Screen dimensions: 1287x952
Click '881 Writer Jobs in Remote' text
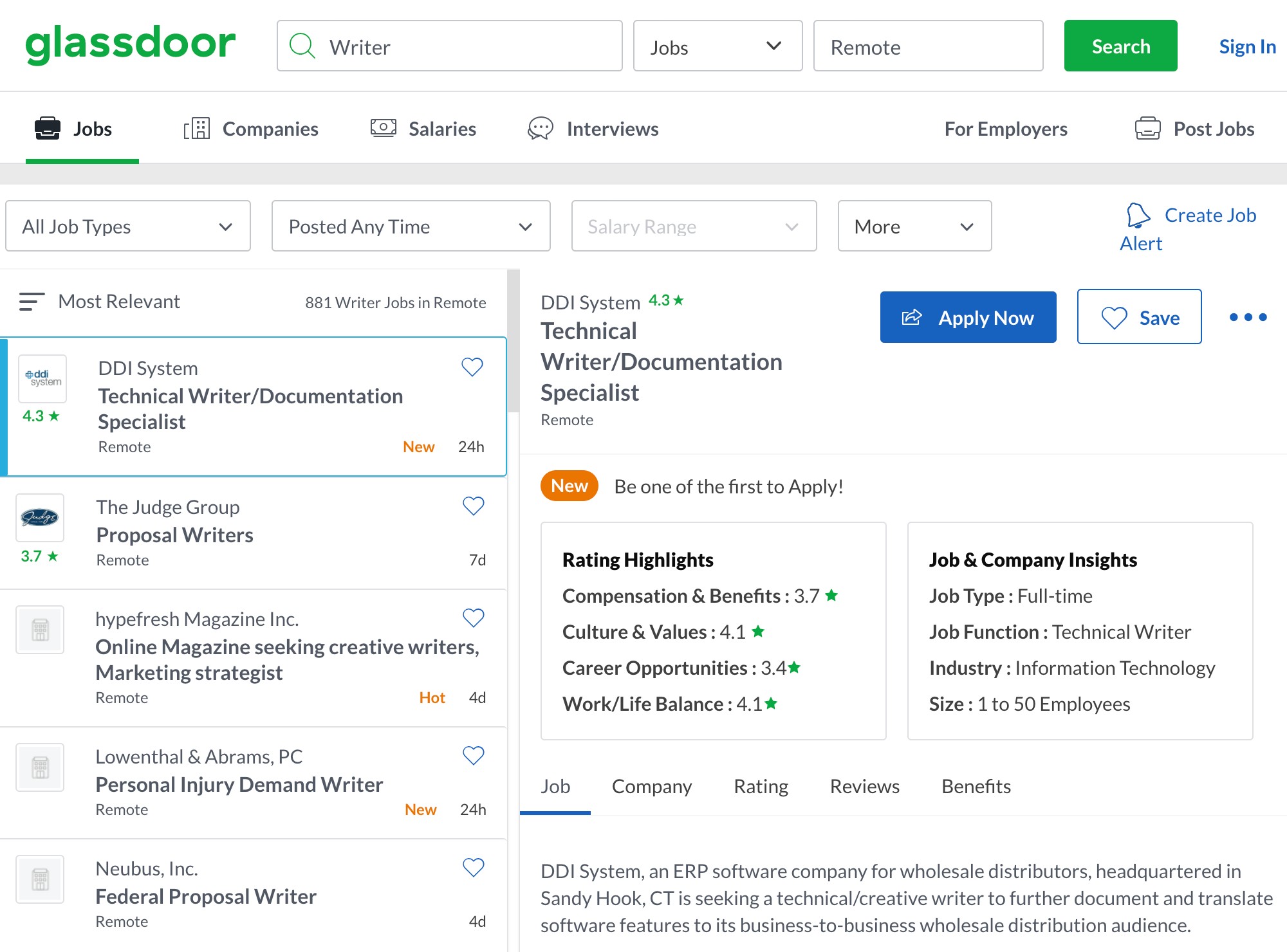pyautogui.click(x=395, y=302)
